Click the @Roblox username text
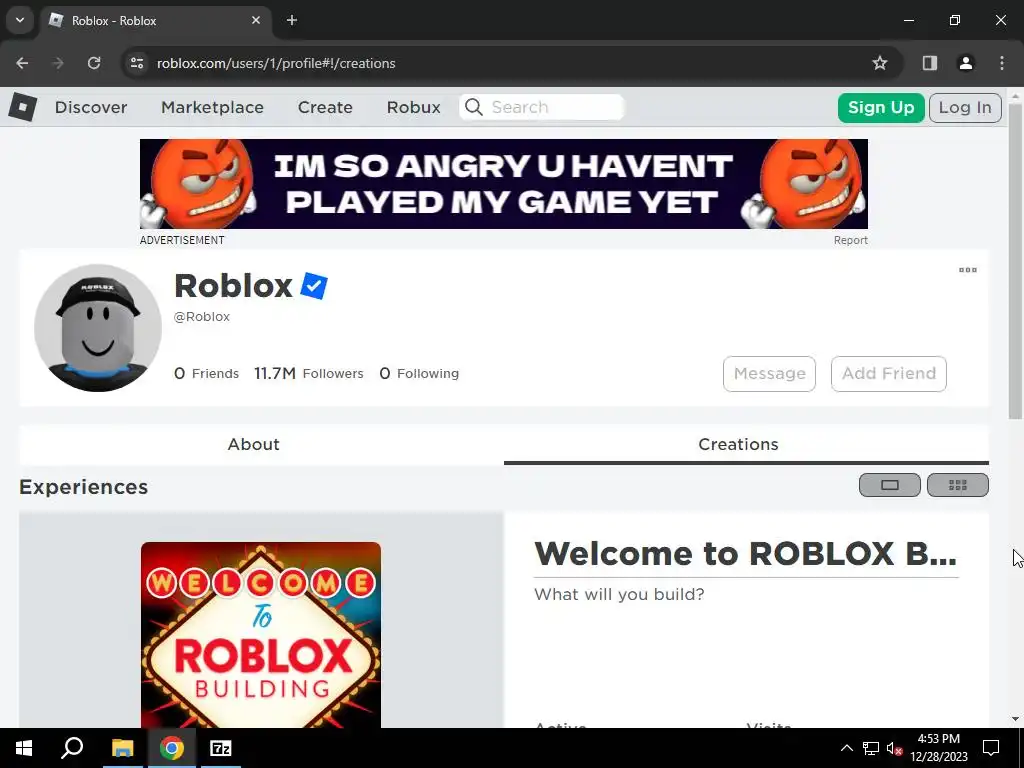 coord(202,317)
